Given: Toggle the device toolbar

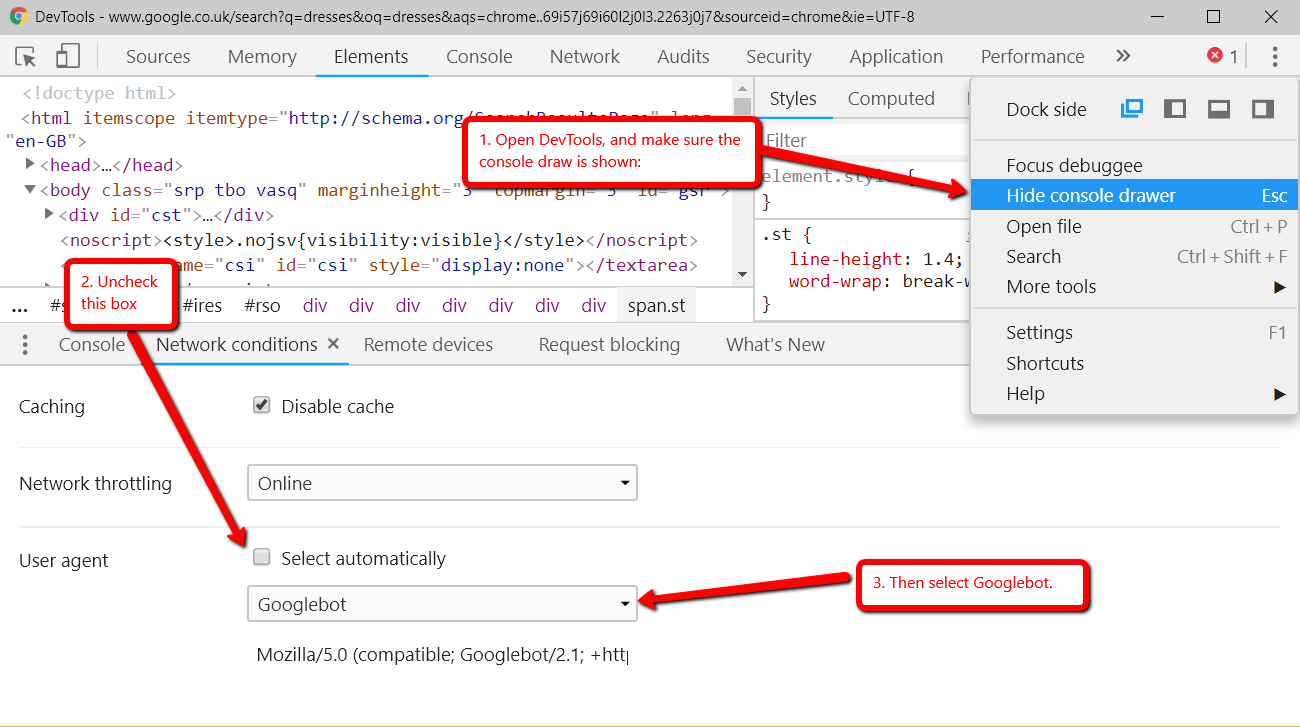Looking at the screenshot, I should click(66, 57).
